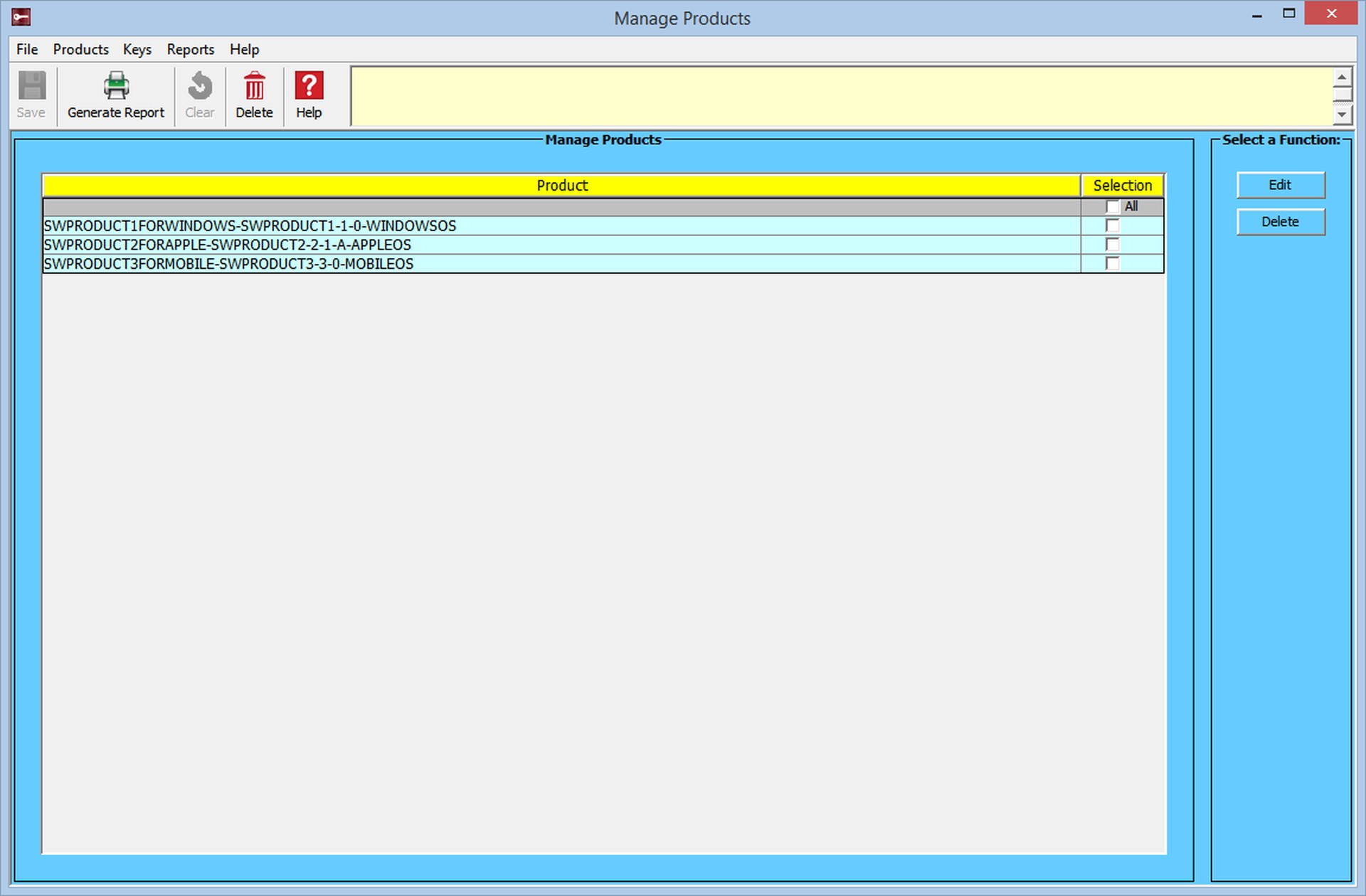
Task: Click the Save toolbar icon
Action: pos(31,86)
